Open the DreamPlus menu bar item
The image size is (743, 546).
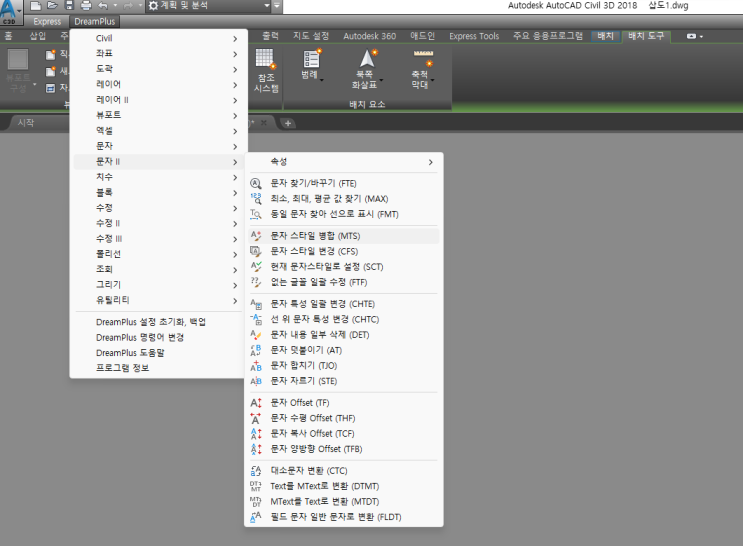point(94,21)
